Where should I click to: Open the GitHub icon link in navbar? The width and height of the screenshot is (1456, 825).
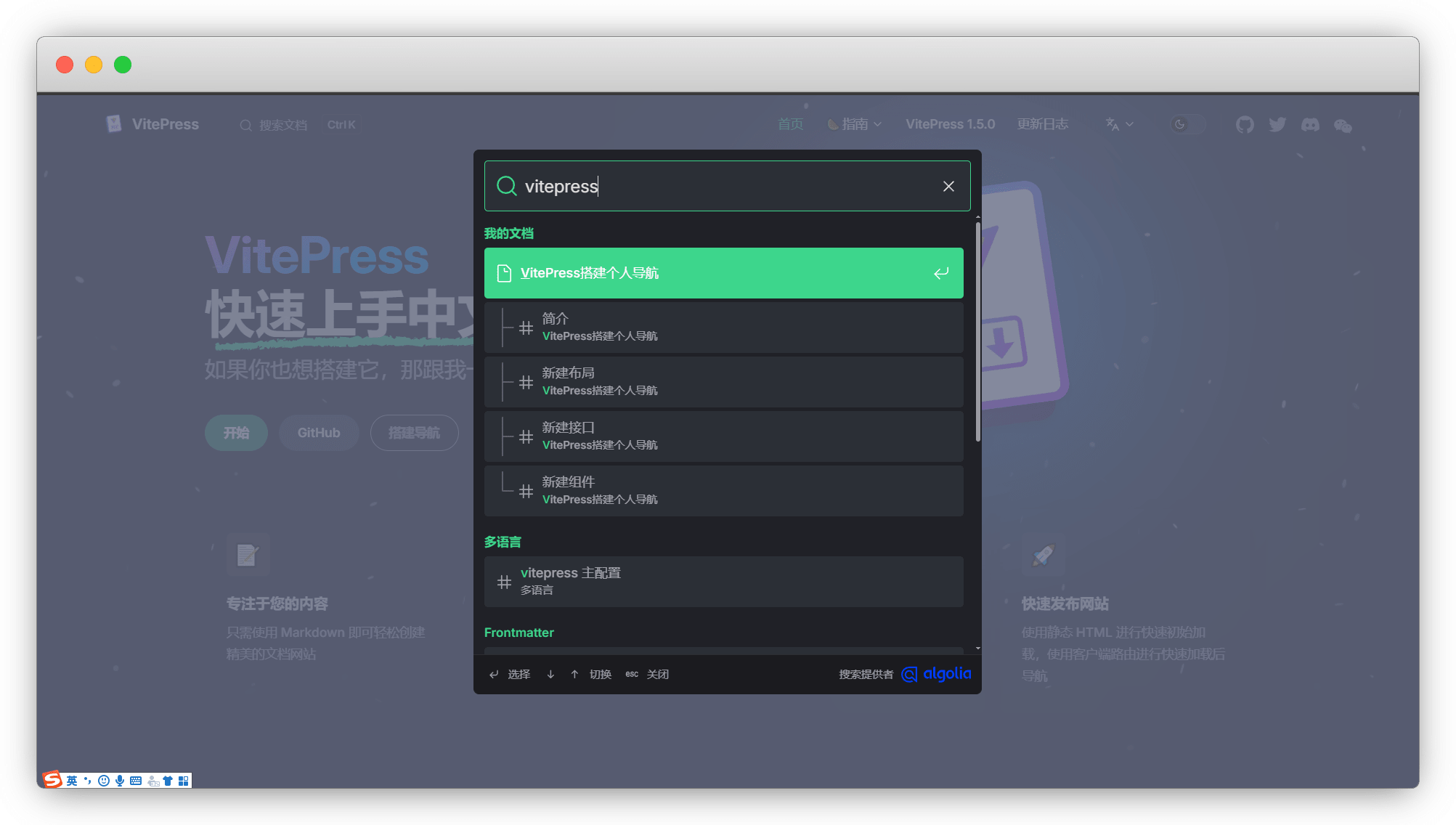point(1245,125)
